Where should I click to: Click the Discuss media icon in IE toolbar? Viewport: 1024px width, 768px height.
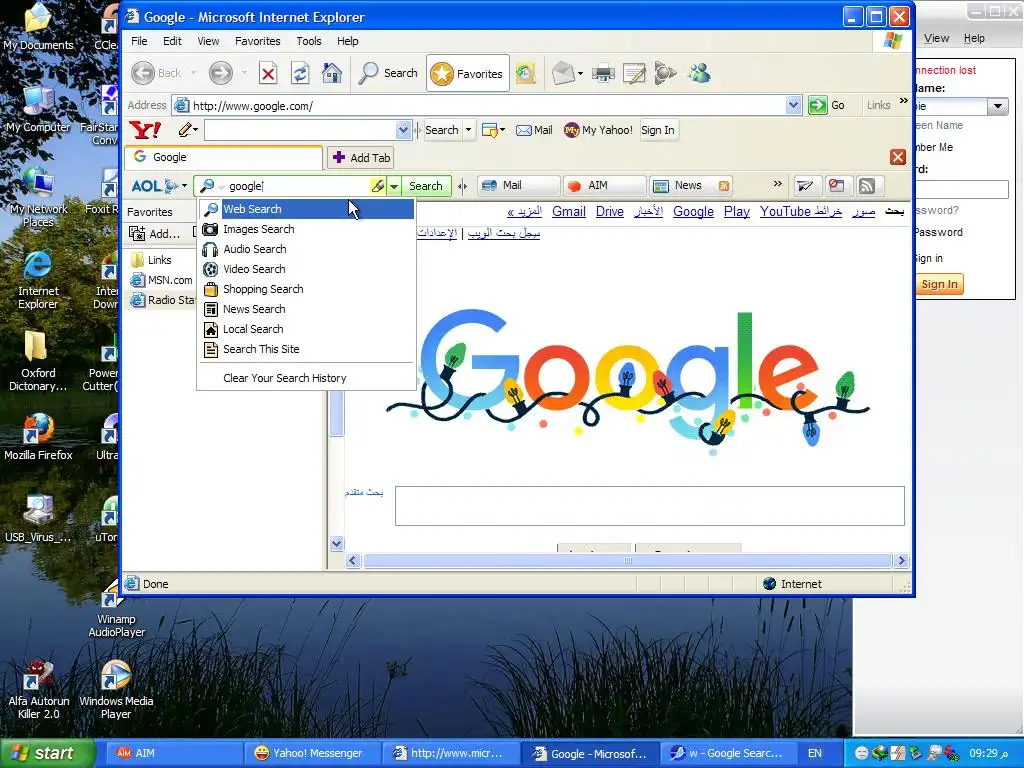(x=665, y=73)
